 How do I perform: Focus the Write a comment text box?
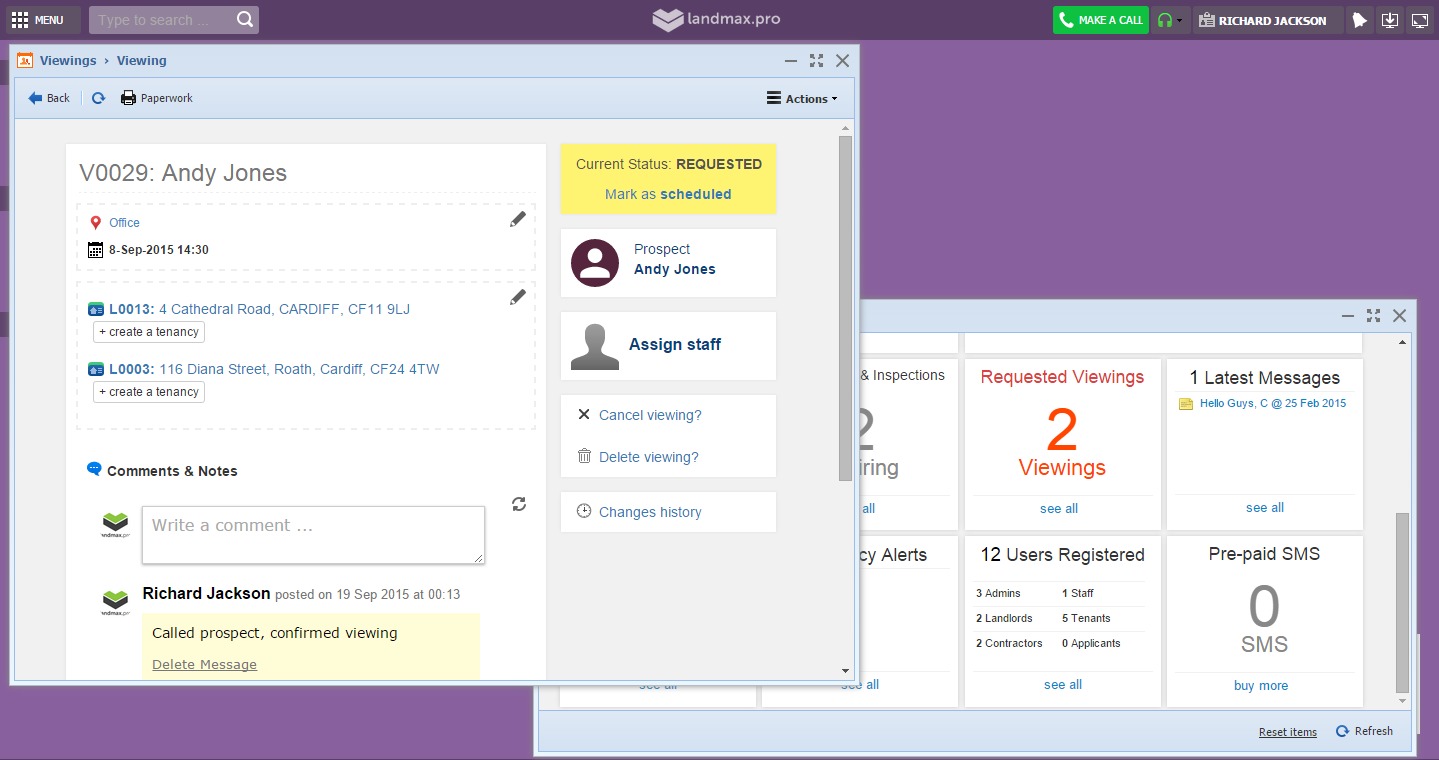click(x=313, y=535)
